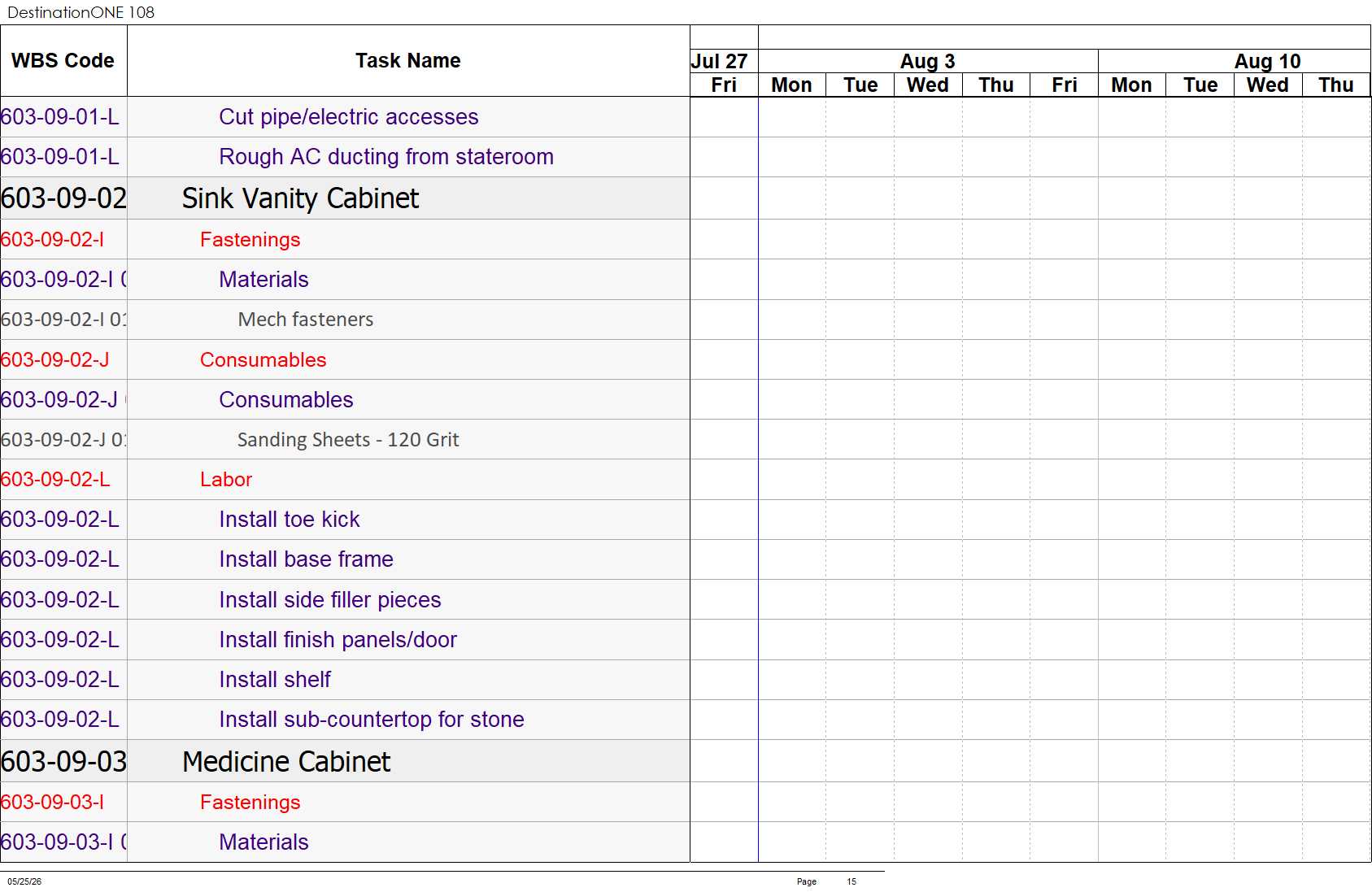Screen dimensions: 1372x892
Task: Click the Aug 3 week header
Action: [x=928, y=62]
